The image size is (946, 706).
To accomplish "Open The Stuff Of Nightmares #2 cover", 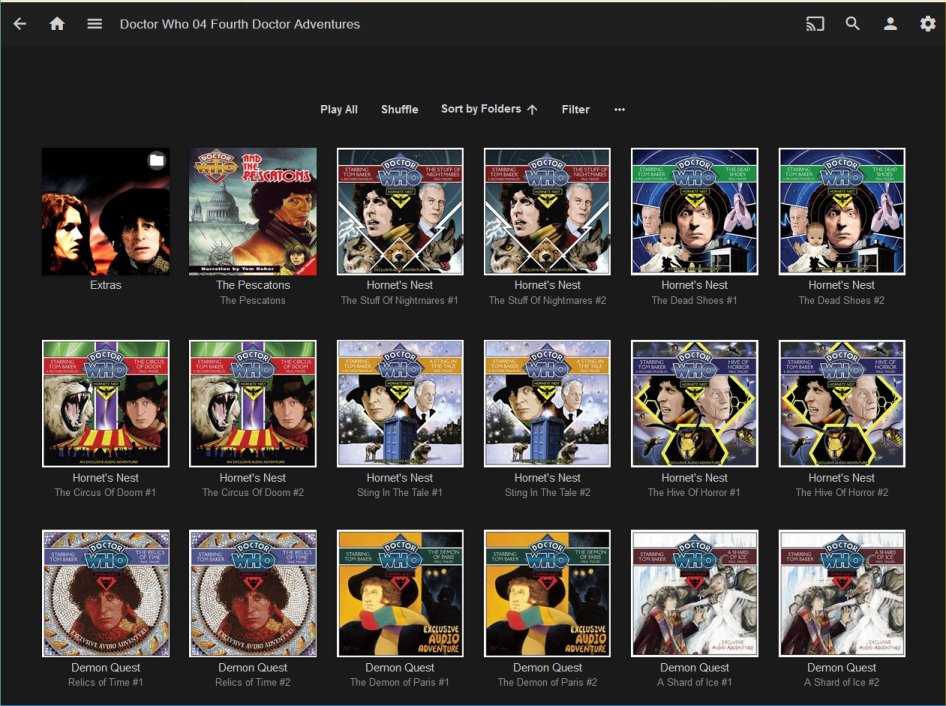I will pos(547,212).
